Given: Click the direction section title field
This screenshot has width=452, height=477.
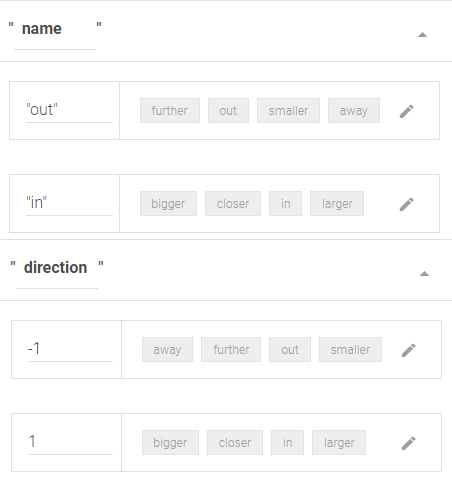Looking at the screenshot, I should tap(57, 272).
